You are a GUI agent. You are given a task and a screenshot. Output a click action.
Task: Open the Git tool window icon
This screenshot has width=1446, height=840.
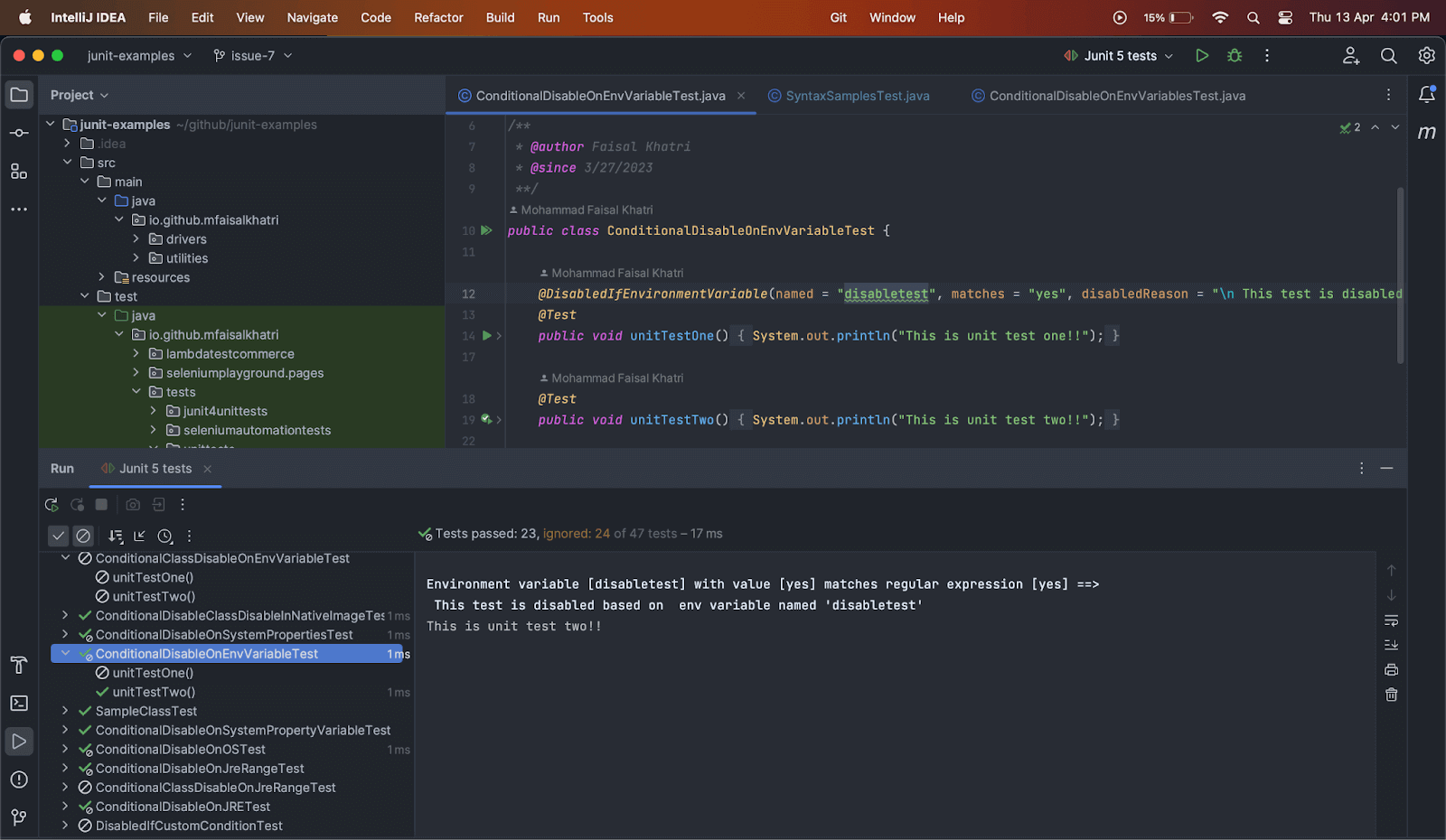pyautogui.click(x=19, y=817)
